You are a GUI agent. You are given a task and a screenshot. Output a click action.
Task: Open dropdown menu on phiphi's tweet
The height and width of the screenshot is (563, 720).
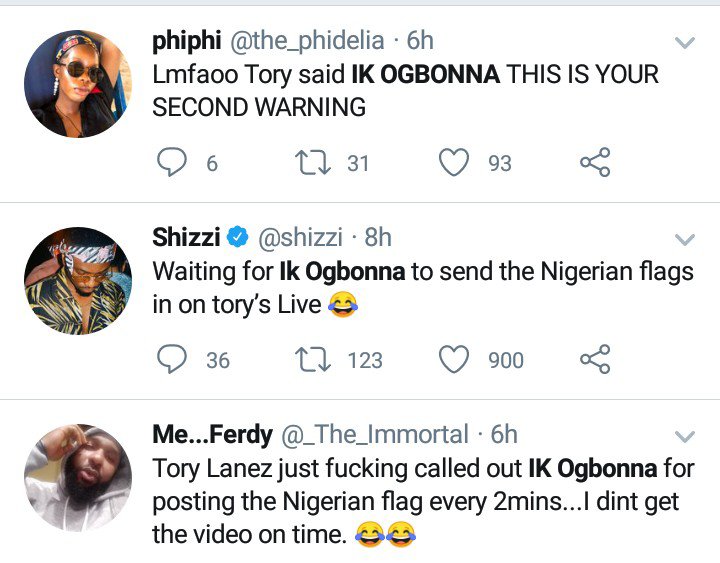click(685, 43)
